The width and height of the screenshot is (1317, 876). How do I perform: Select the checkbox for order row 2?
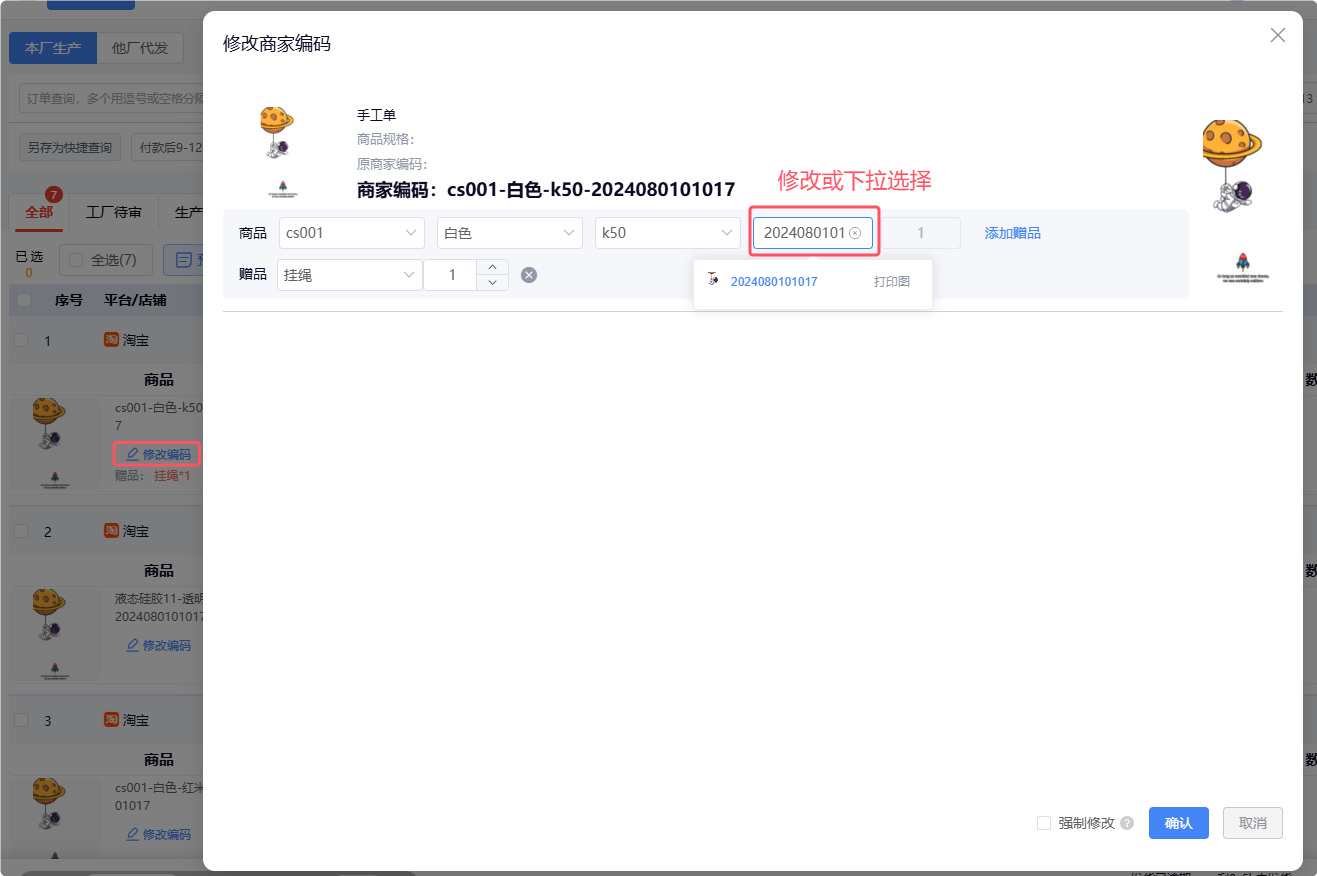click(21, 531)
